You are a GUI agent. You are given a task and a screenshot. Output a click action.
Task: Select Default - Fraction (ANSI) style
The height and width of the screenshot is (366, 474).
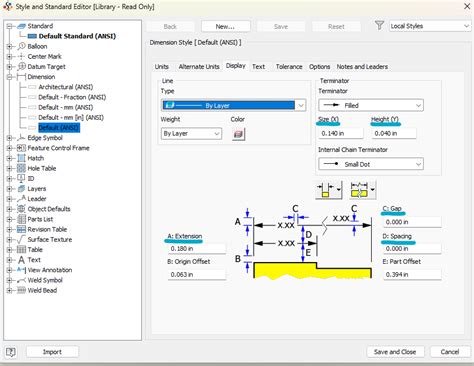[72, 97]
